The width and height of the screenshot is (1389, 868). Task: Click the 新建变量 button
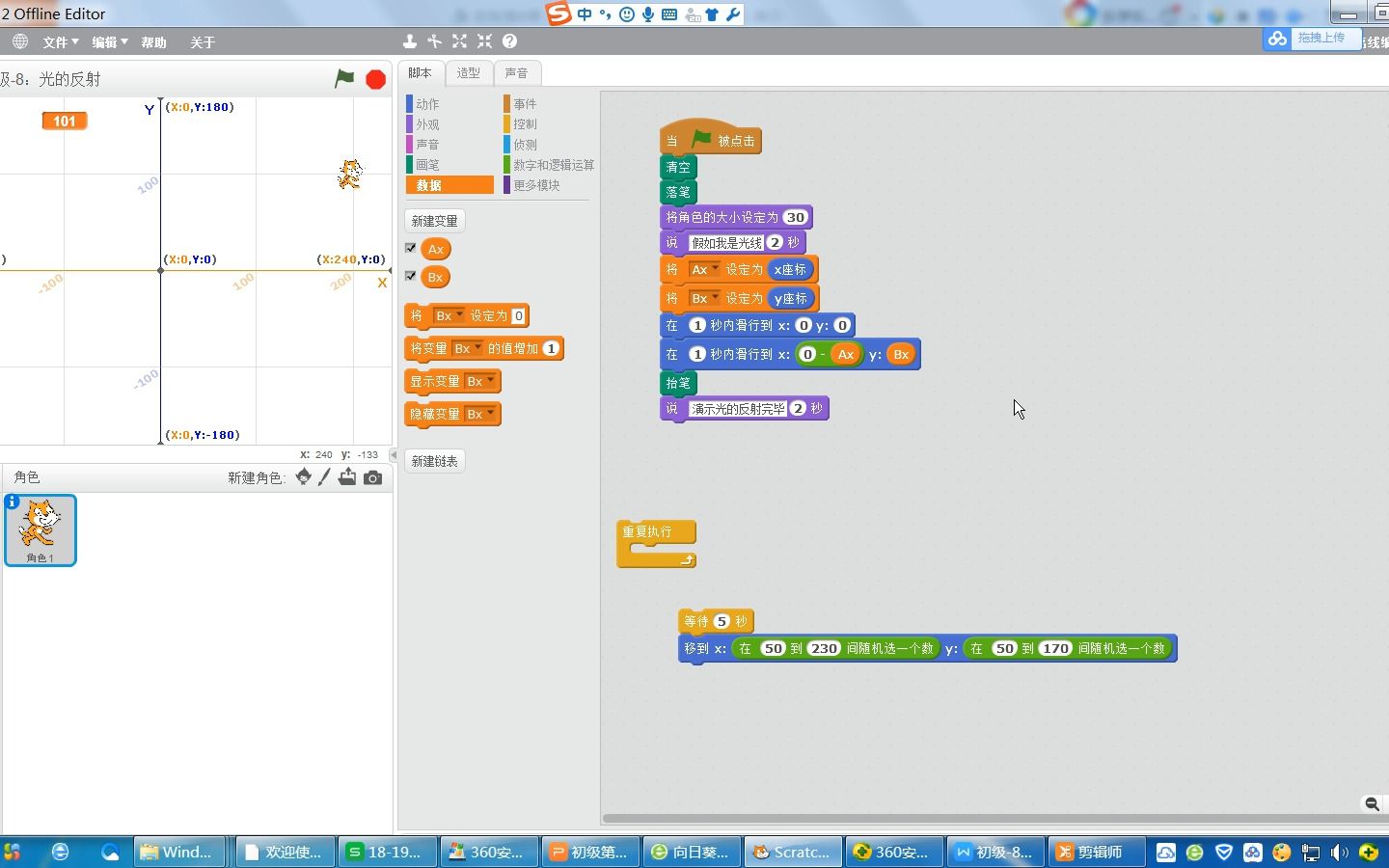coord(434,221)
